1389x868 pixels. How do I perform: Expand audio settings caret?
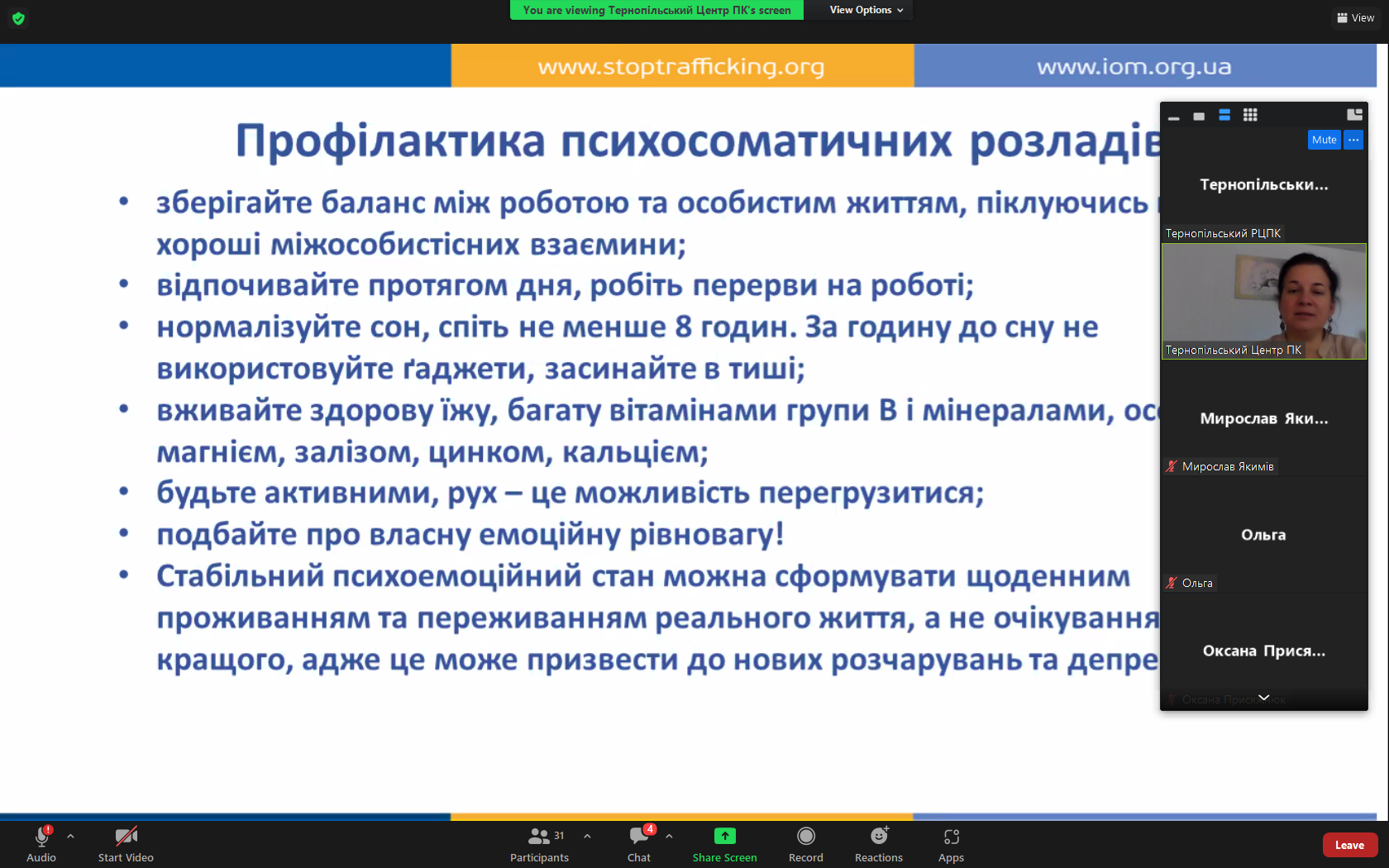[71, 836]
